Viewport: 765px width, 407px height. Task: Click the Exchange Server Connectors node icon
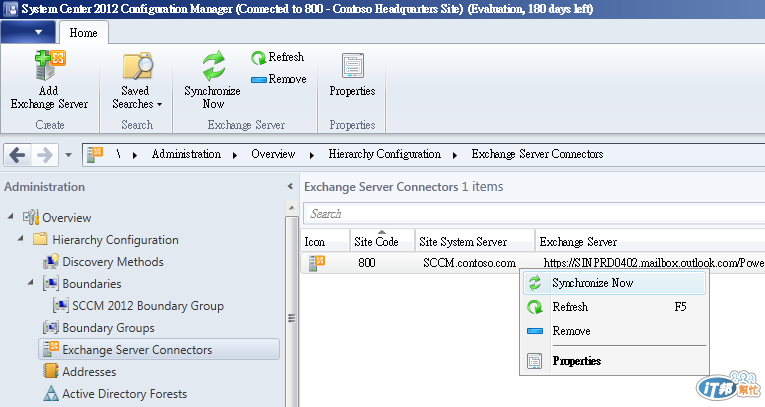click(51, 349)
